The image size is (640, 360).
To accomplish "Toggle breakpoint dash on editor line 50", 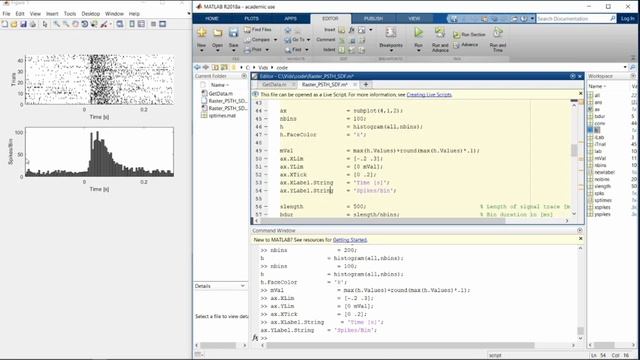I will tap(266, 159).
